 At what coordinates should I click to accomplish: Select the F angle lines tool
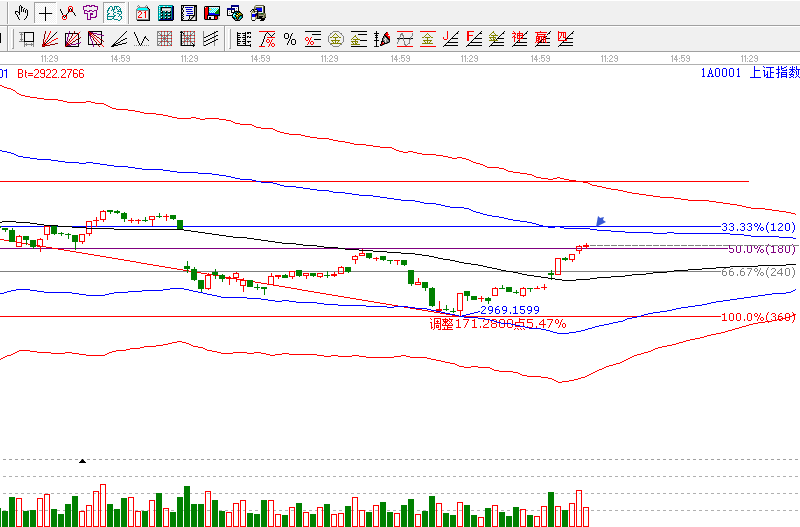coord(473,39)
